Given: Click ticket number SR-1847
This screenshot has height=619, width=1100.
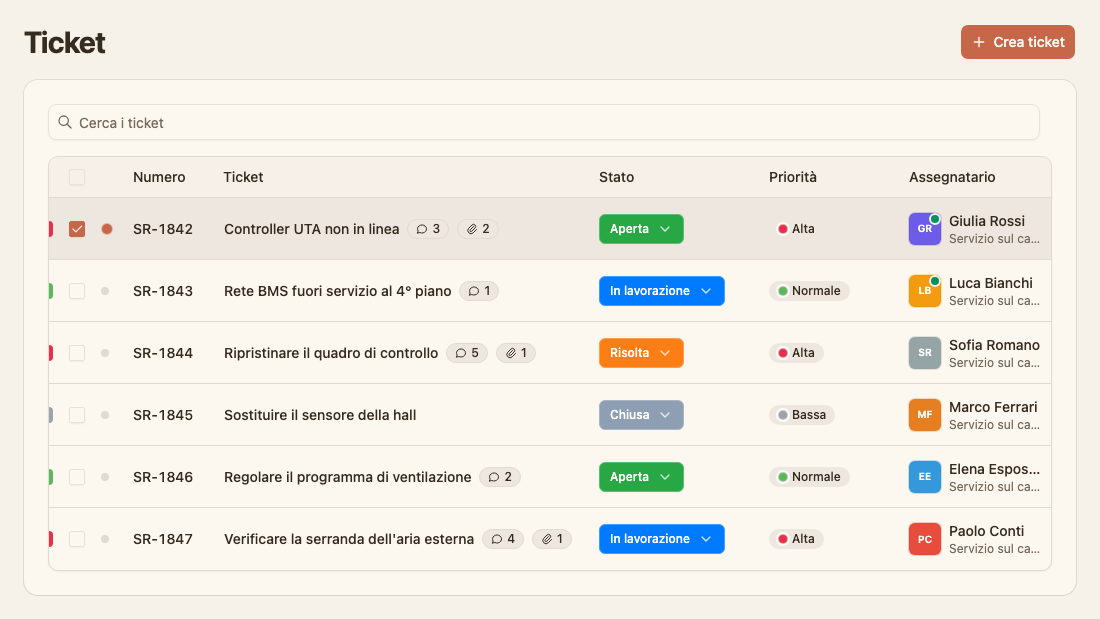Looking at the screenshot, I should [163, 539].
